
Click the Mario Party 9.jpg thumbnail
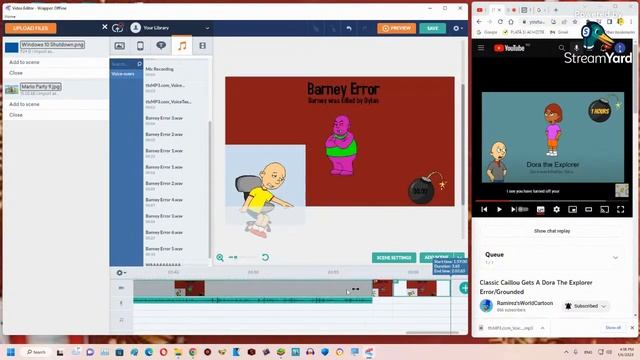(x=11, y=89)
